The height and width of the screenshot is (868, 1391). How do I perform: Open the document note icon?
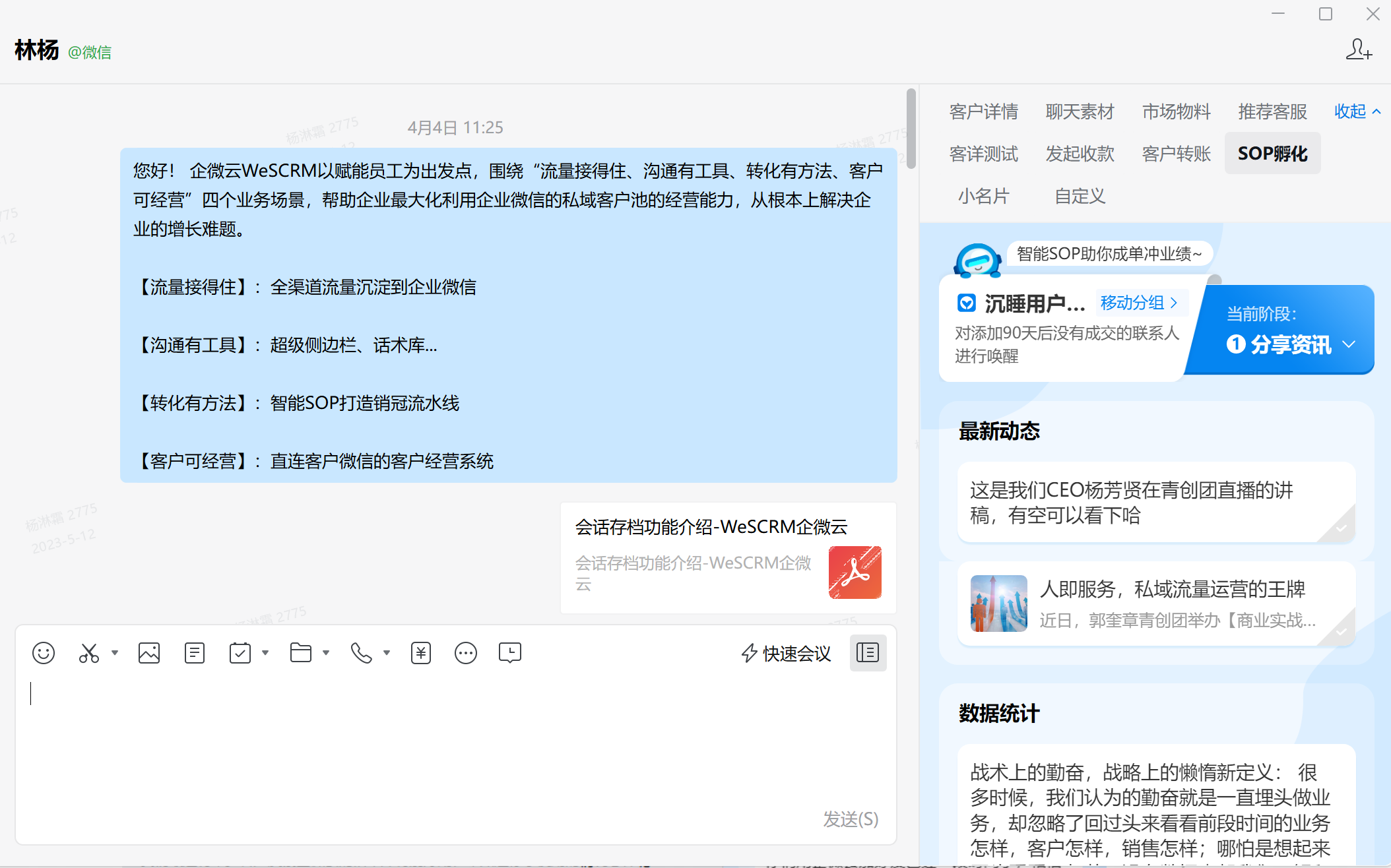[x=195, y=653]
